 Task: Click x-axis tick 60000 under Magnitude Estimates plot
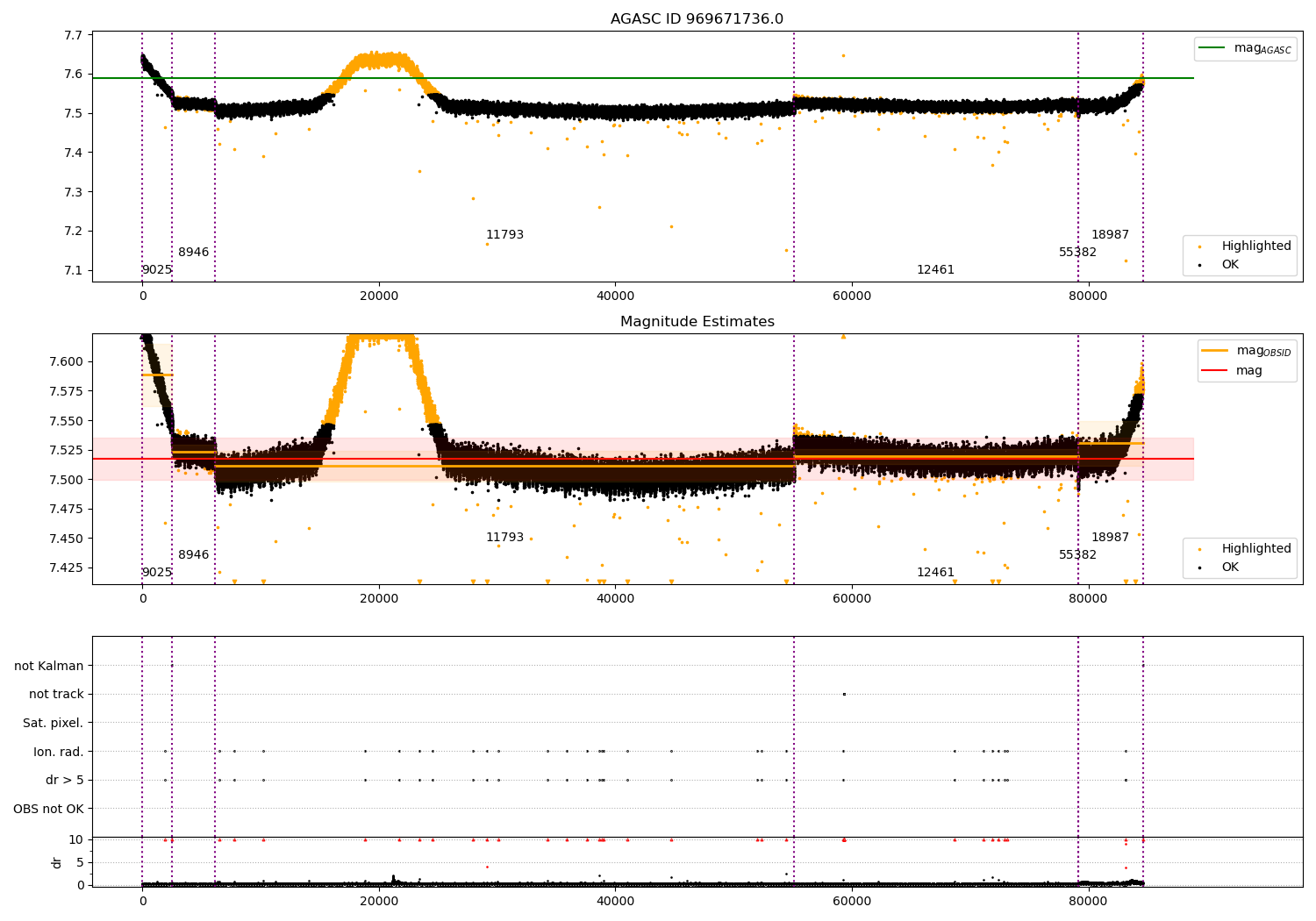point(852,599)
